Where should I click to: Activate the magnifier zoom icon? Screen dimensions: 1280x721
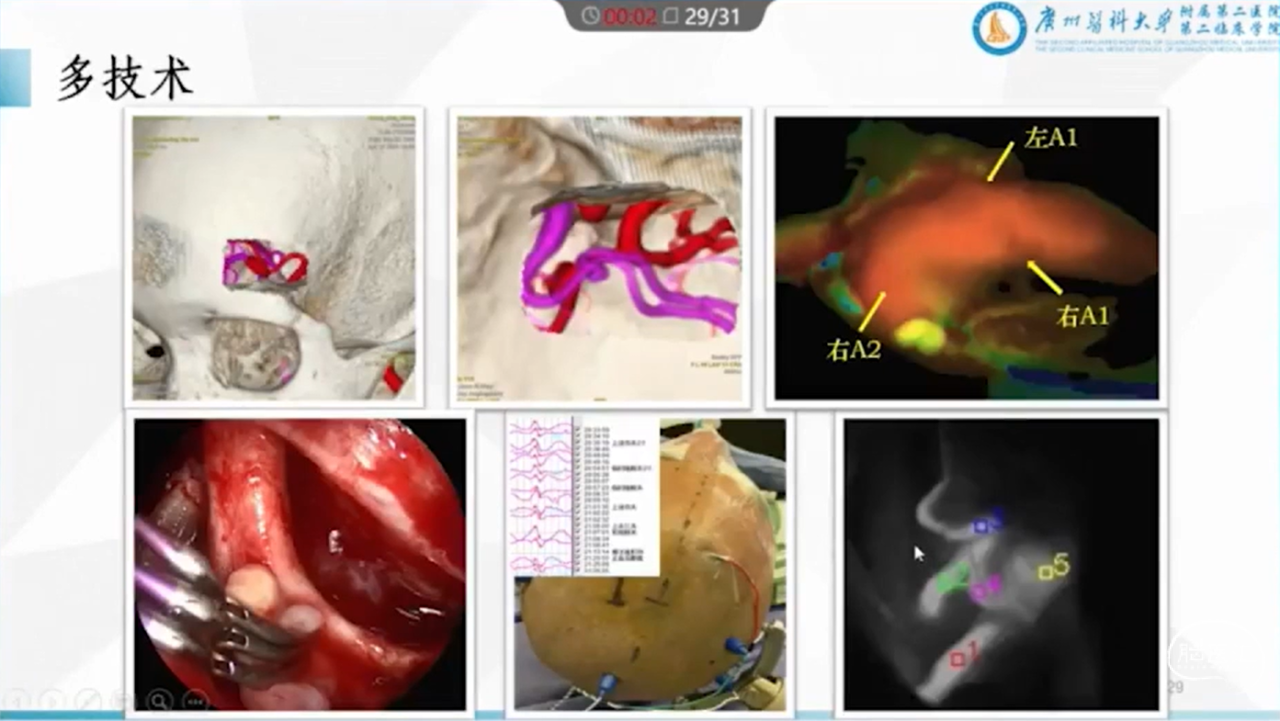point(159,700)
